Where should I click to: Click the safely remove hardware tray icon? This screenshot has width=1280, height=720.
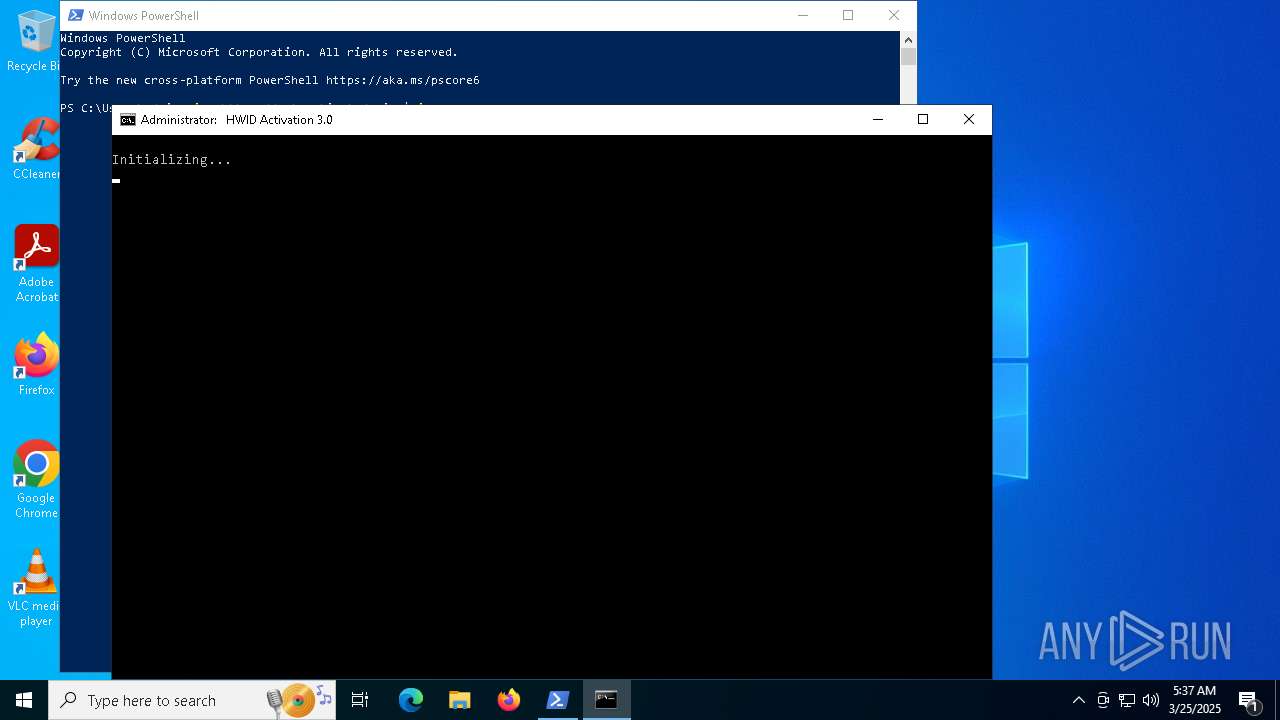point(1103,700)
